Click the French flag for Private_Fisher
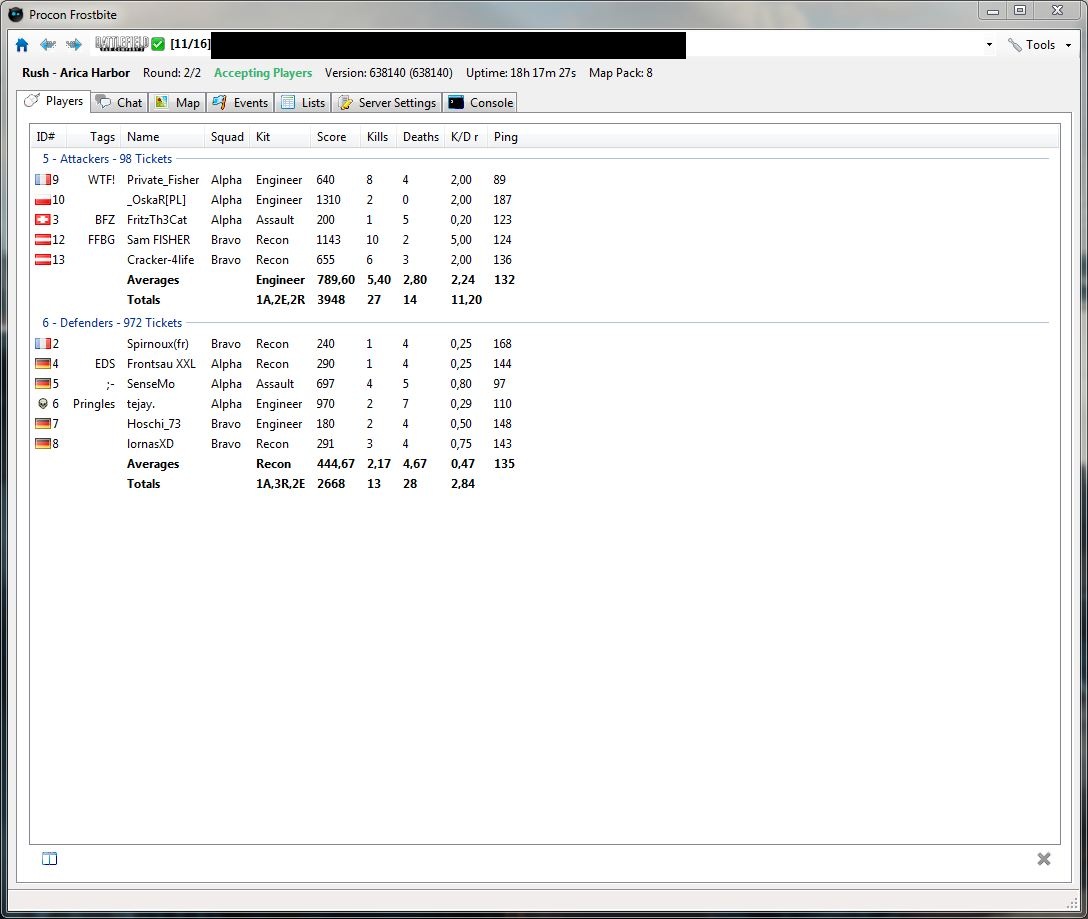Image resolution: width=1088 pixels, height=919 pixels. pyautogui.click(x=43, y=180)
